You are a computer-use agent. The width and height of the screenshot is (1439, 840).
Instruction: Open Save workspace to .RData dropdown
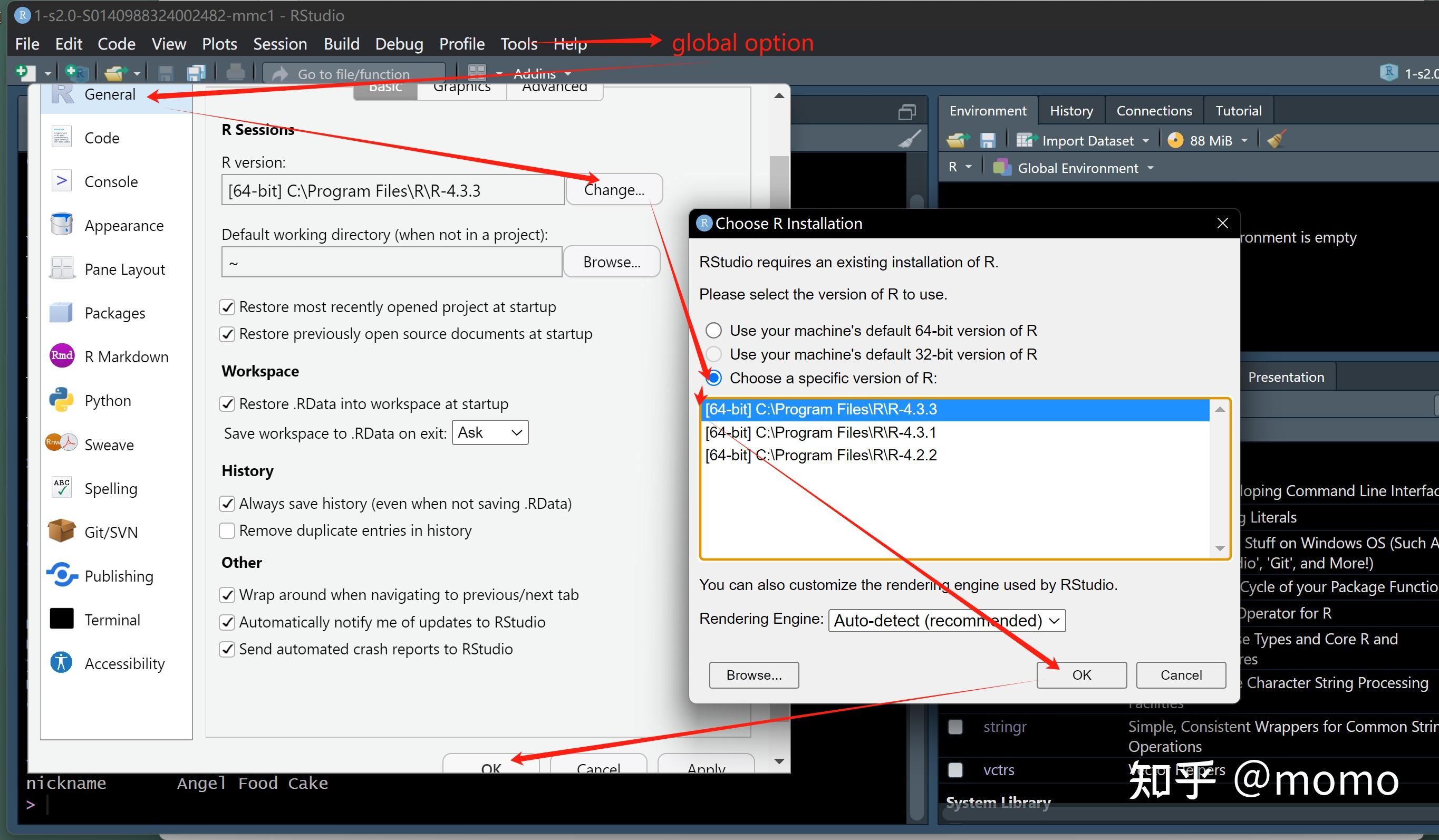click(x=490, y=433)
